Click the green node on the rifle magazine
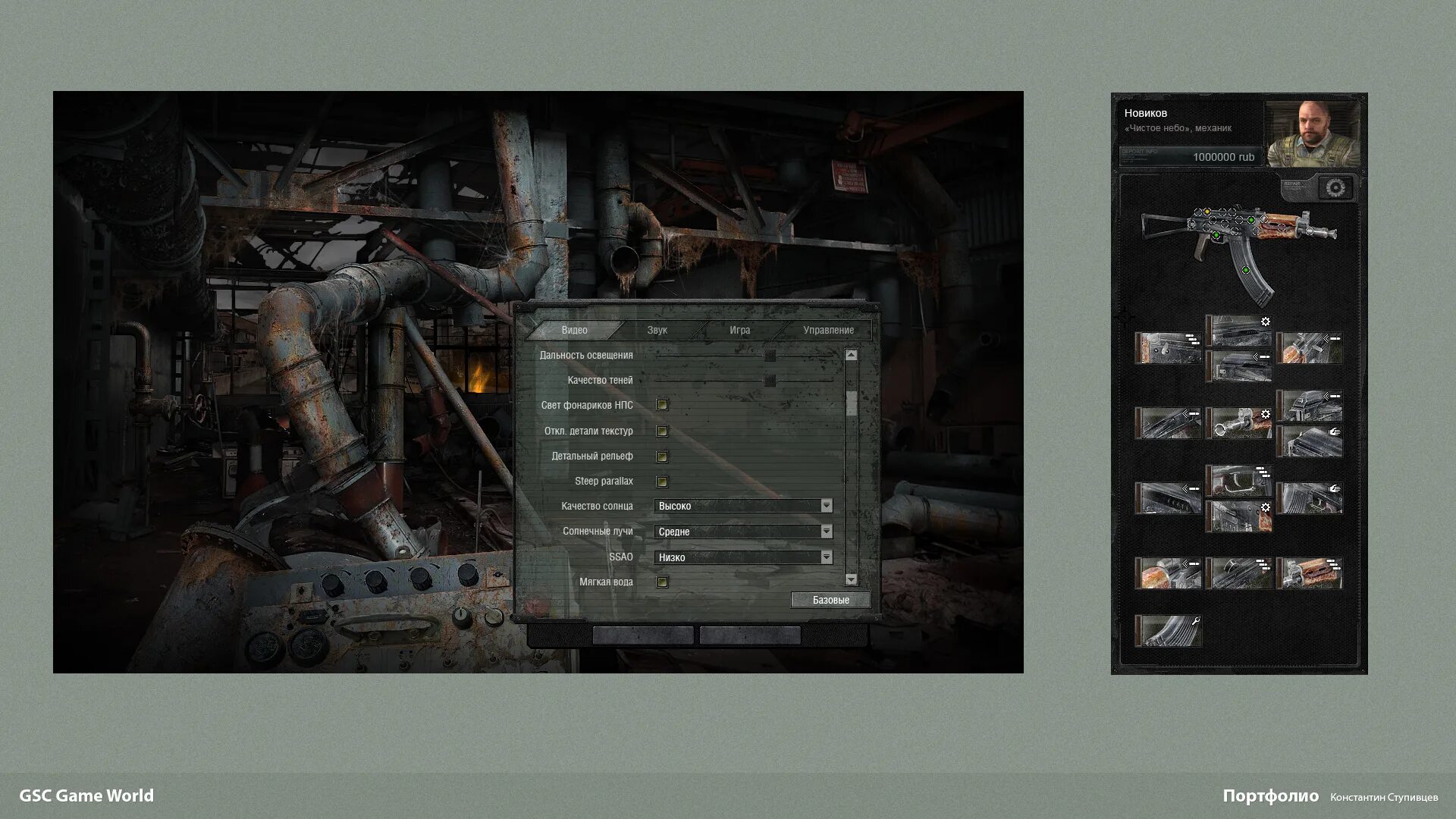 click(x=1245, y=269)
